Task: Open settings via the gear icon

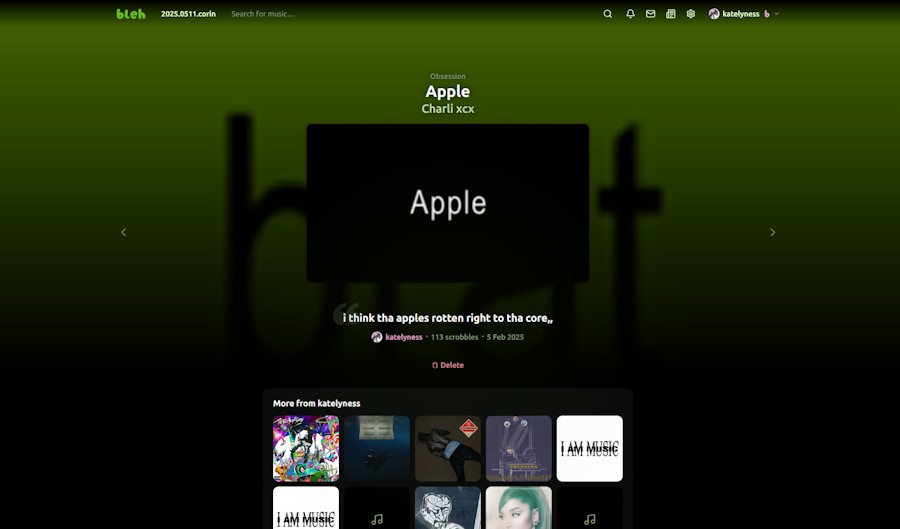Action: (691, 14)
